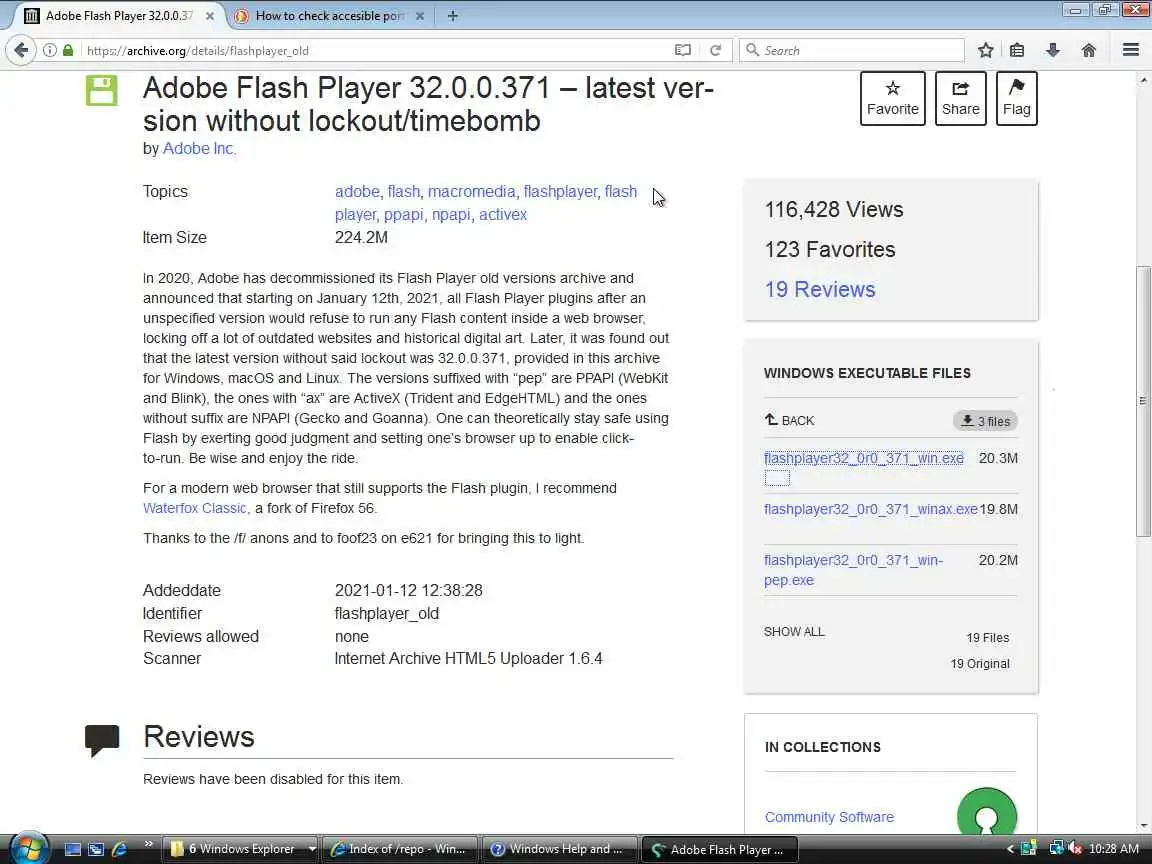Download flashplayer32_0r0_371_win-pep.exe

854,570
